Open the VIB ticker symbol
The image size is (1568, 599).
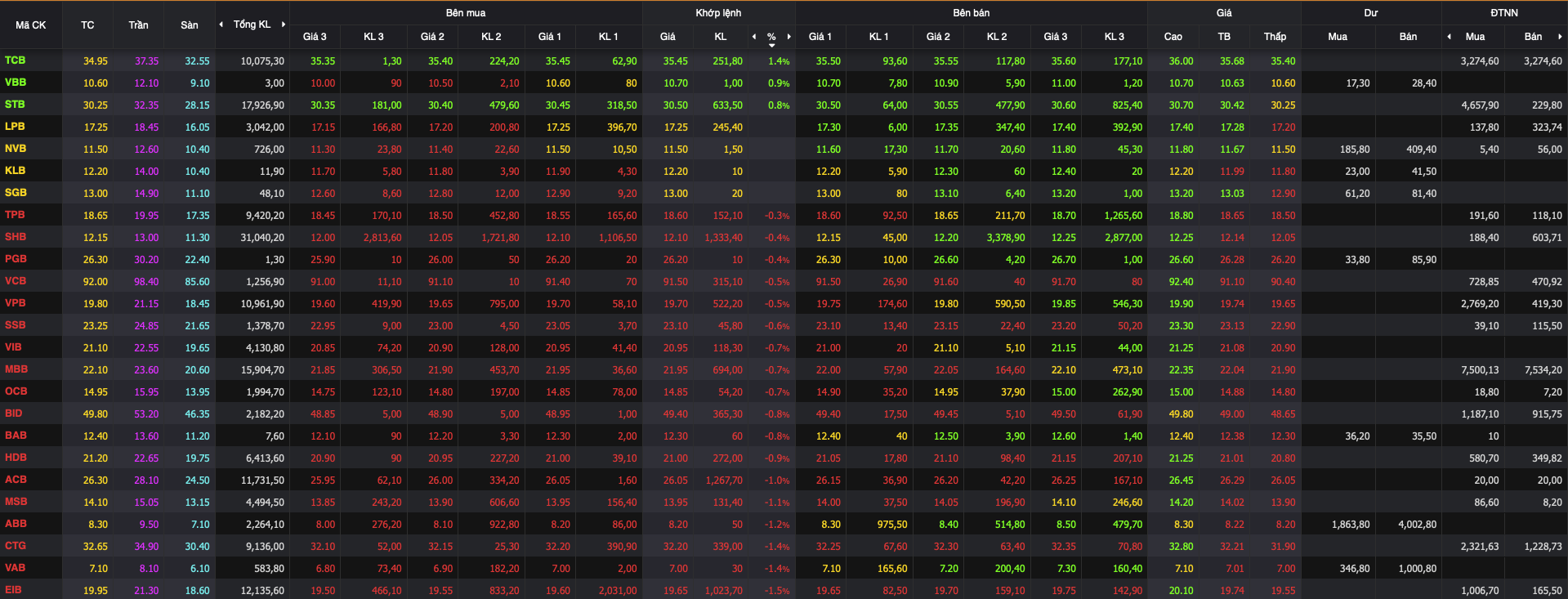click(13, 347)
